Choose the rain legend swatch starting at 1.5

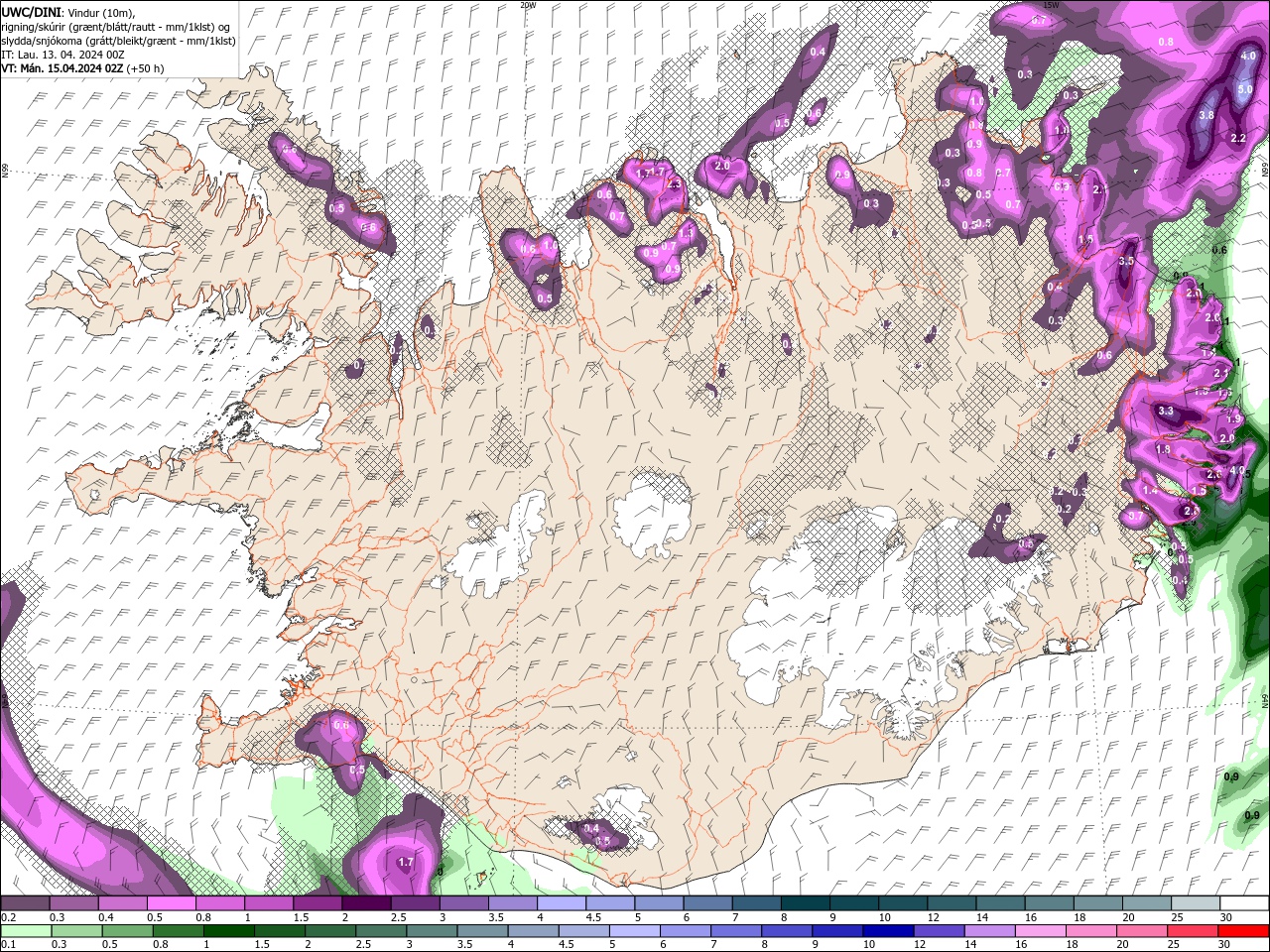pos(279,931)
